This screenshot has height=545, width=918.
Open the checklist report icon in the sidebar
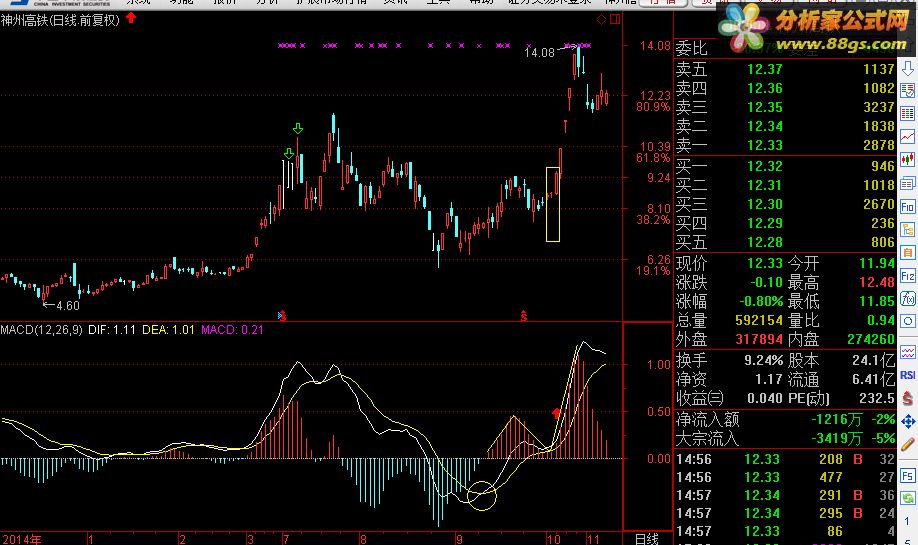click(x=907, y=91)
